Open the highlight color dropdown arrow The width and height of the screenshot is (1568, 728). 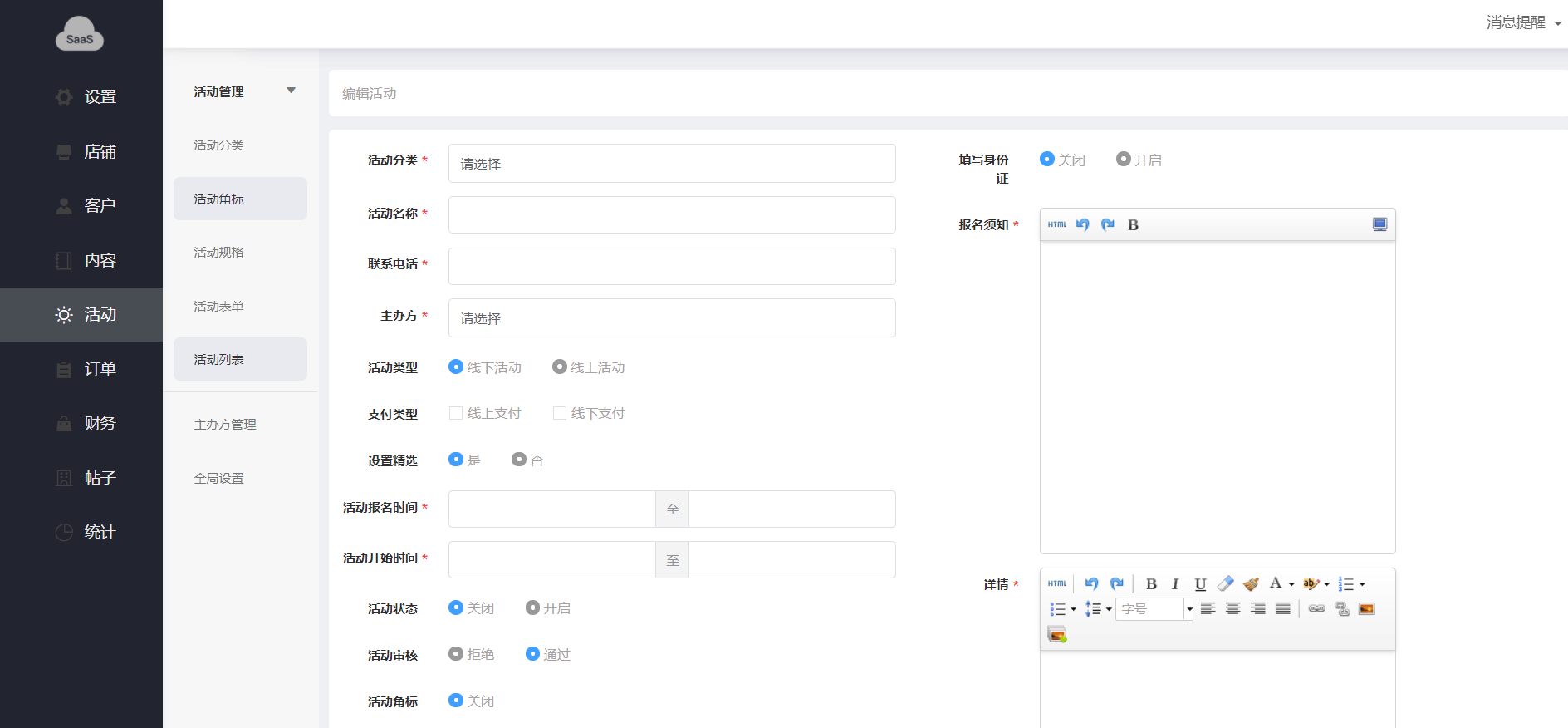1326,584
